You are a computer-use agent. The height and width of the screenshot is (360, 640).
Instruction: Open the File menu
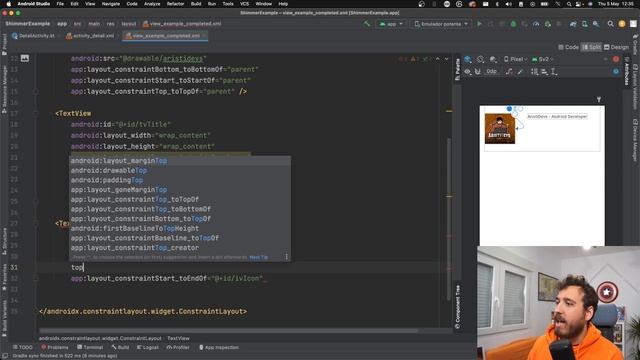[x=60, y=4]
